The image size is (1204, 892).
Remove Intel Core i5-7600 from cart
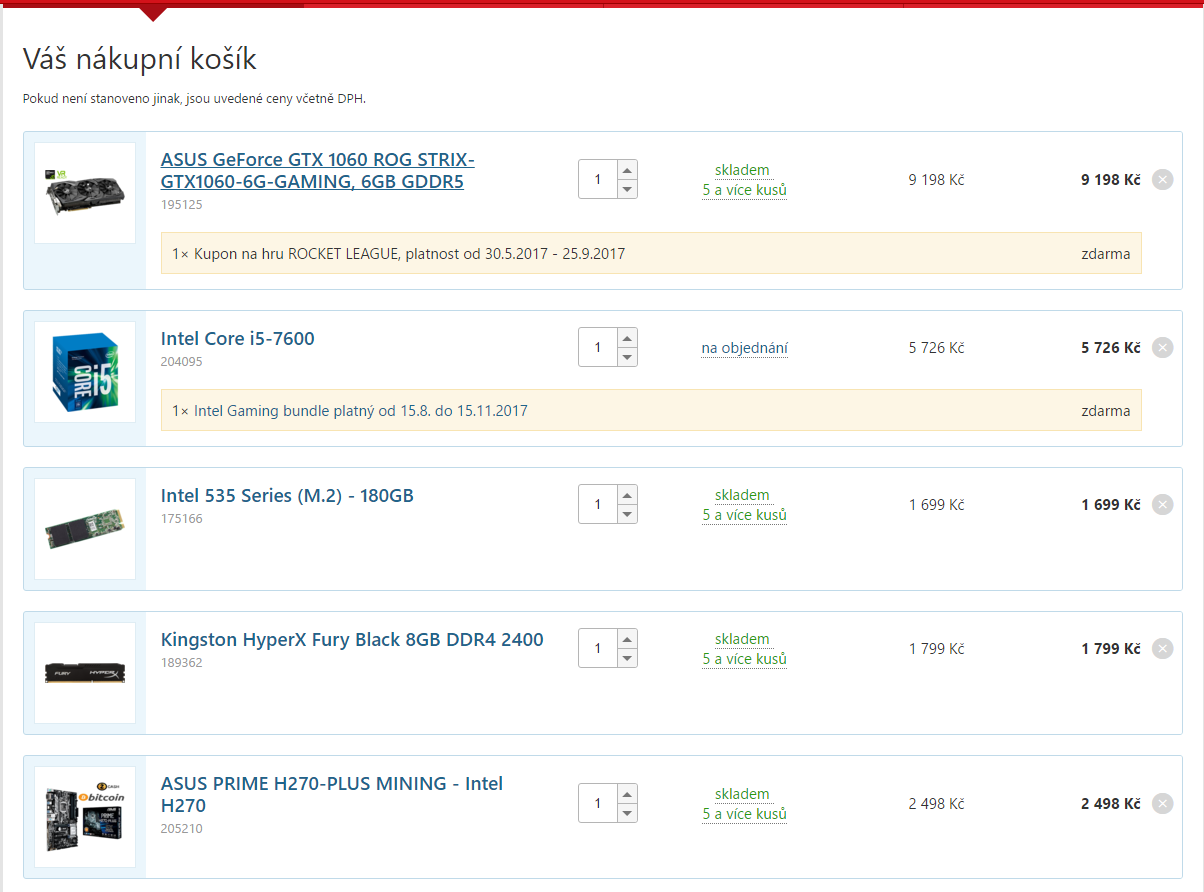1162,348
